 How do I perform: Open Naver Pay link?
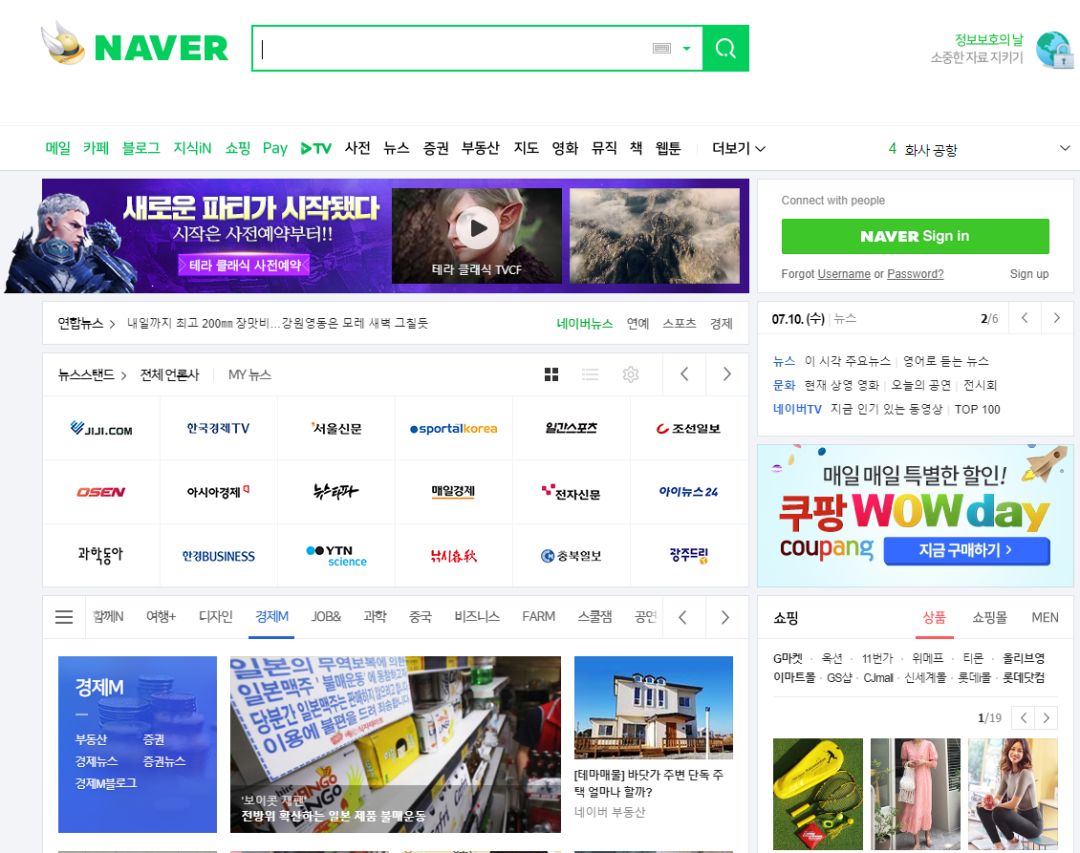[x=275, y=148]
